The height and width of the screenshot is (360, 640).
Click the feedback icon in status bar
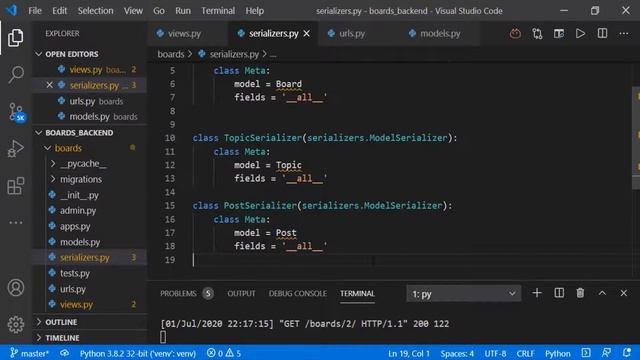click(x=606, y=353)
